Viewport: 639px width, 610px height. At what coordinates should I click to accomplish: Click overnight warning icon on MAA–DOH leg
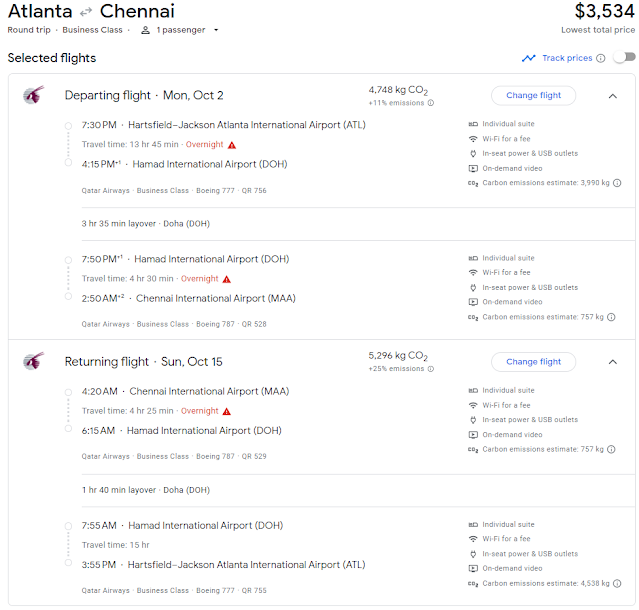[x=227, y=412]
